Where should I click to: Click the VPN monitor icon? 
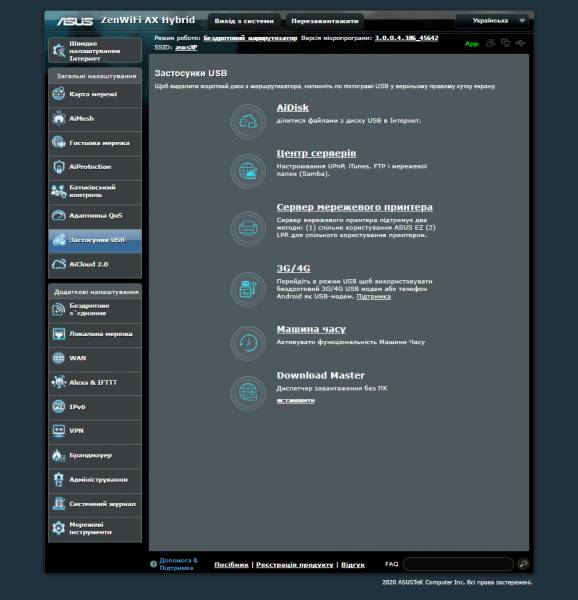point(59,431)
